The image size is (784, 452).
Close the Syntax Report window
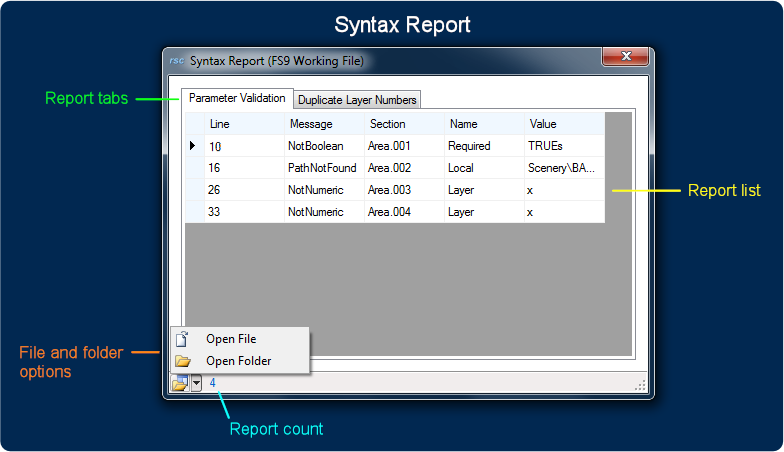point(626,56)
